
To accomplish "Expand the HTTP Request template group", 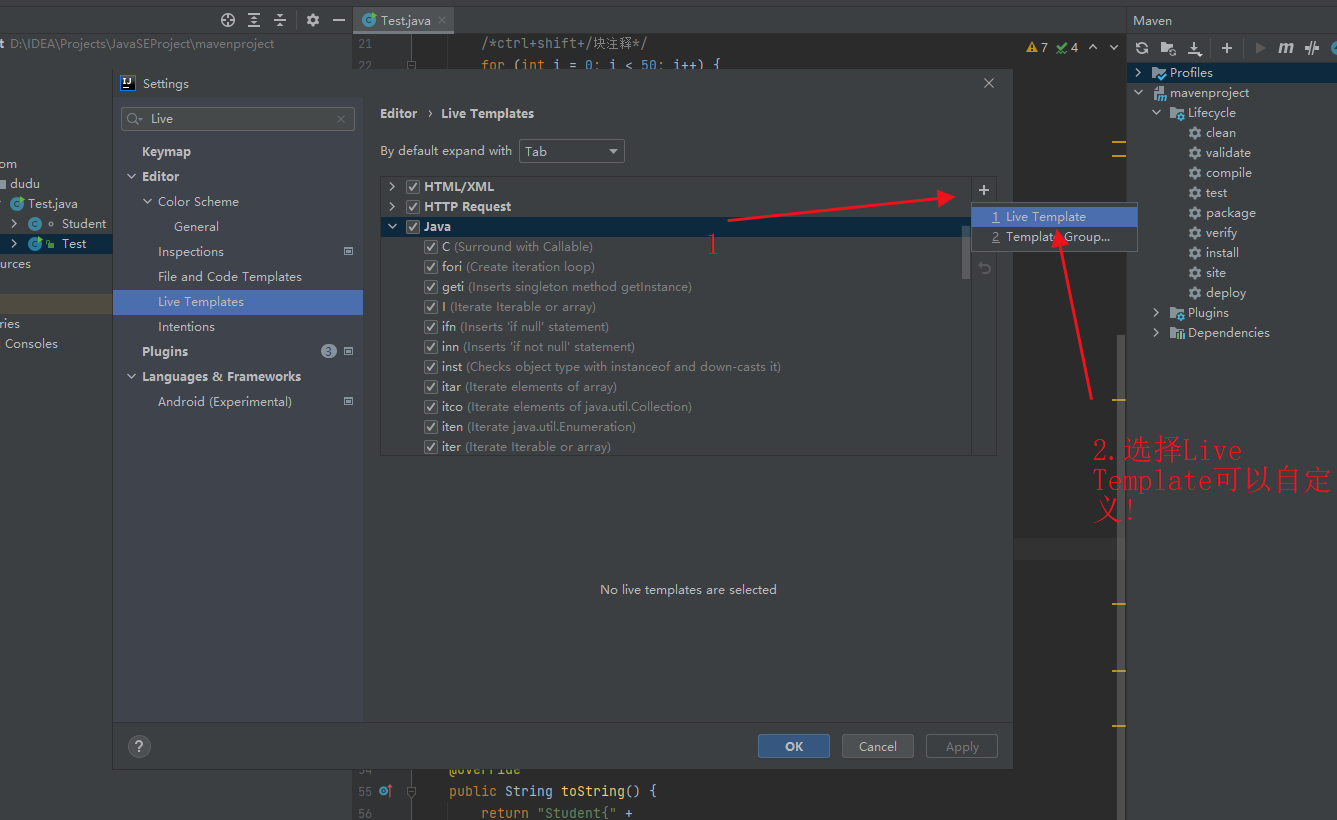I will coord(392,207).
